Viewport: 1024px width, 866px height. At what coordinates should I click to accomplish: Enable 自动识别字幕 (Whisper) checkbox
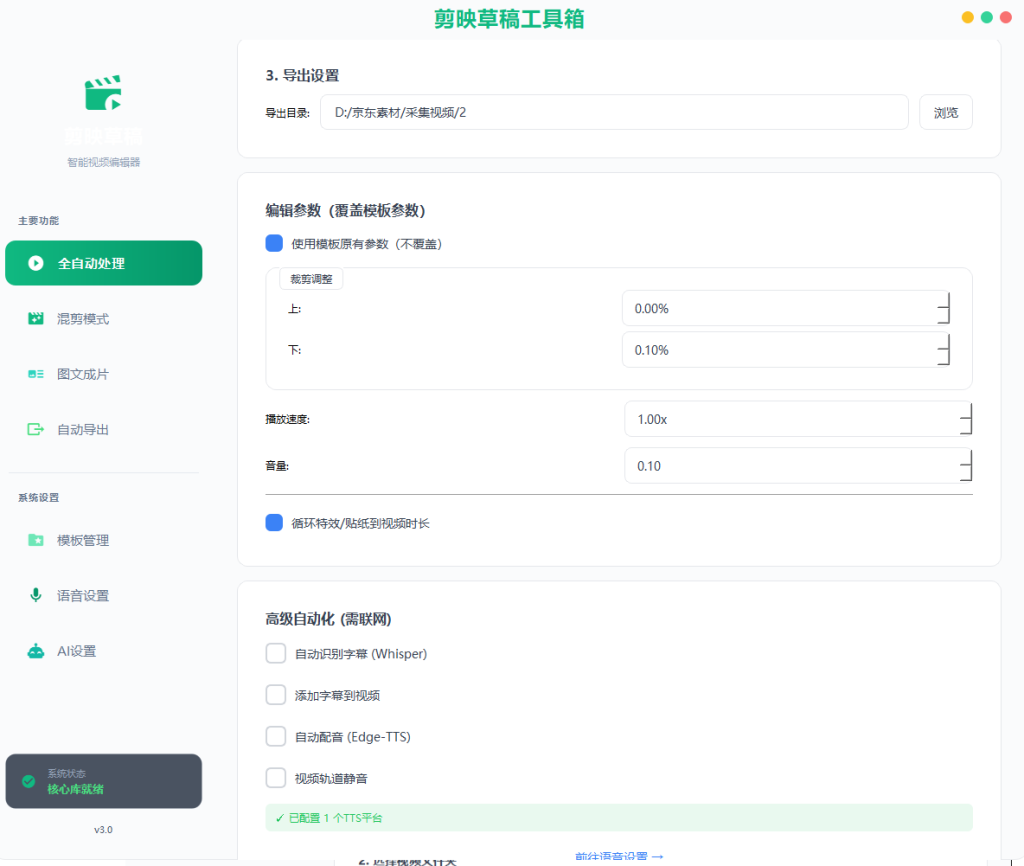click(276, 653)
